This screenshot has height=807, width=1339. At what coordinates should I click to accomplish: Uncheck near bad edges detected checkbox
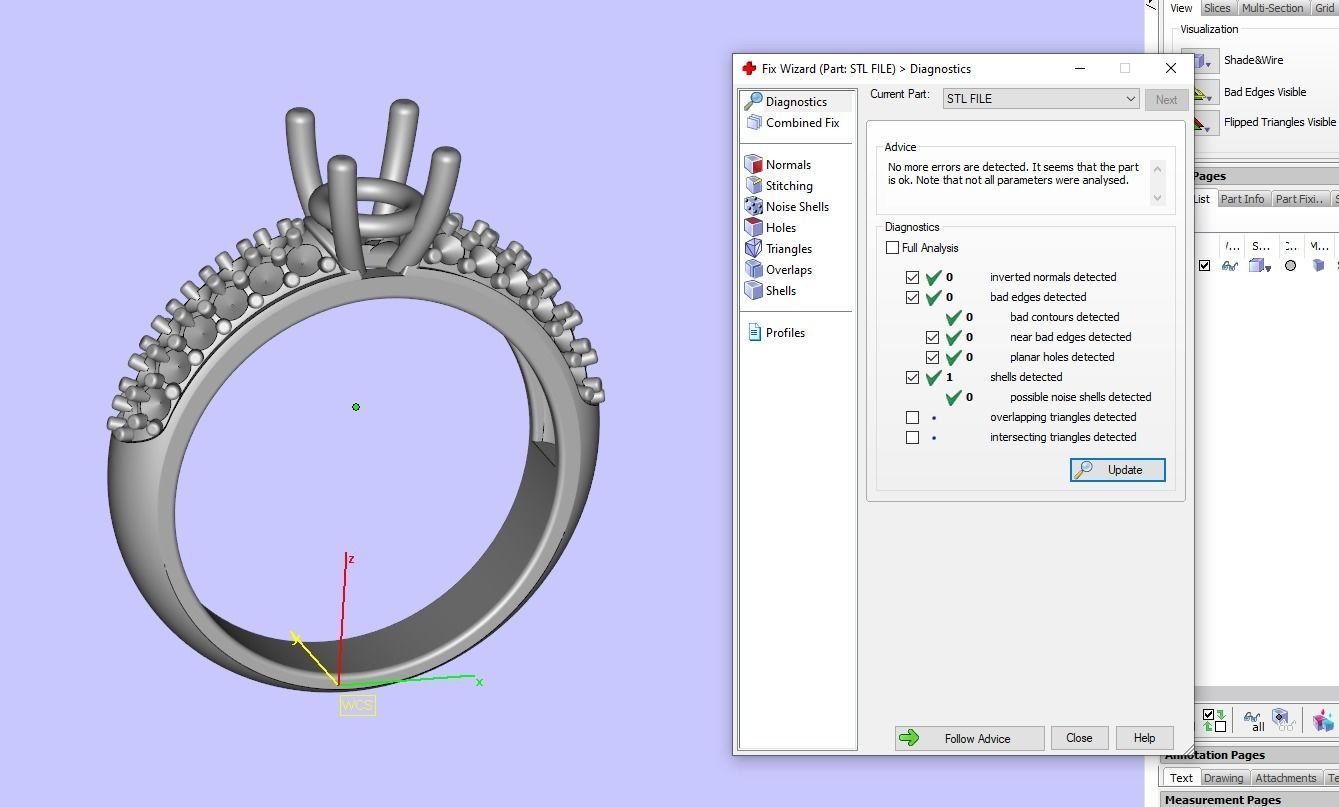coord(932,337)
